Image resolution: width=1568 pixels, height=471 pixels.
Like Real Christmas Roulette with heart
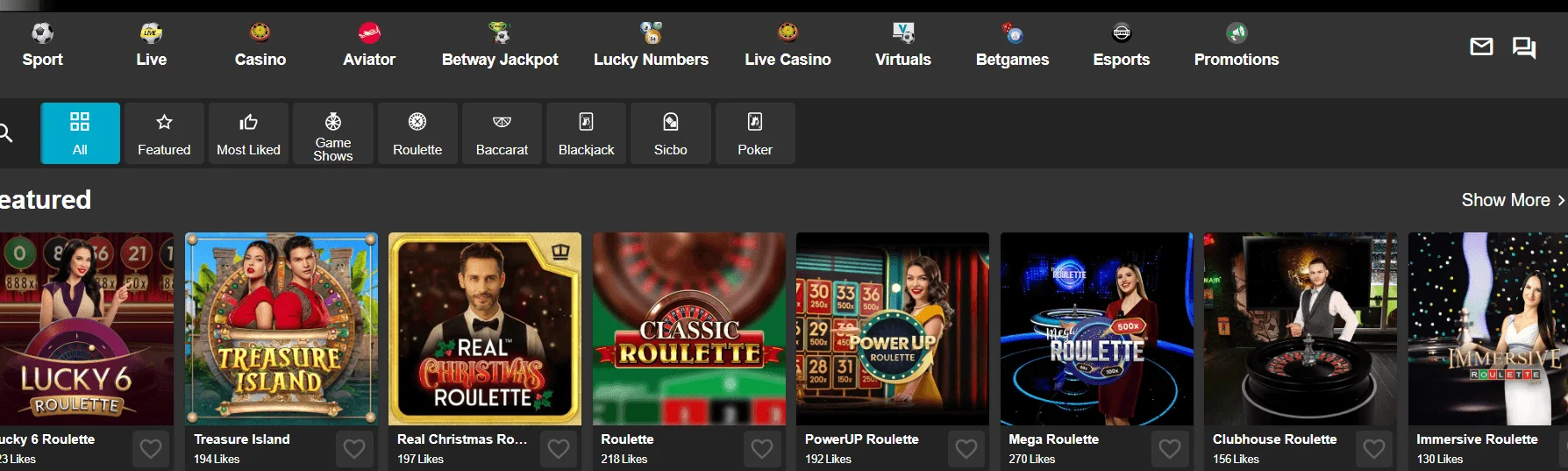559,449
